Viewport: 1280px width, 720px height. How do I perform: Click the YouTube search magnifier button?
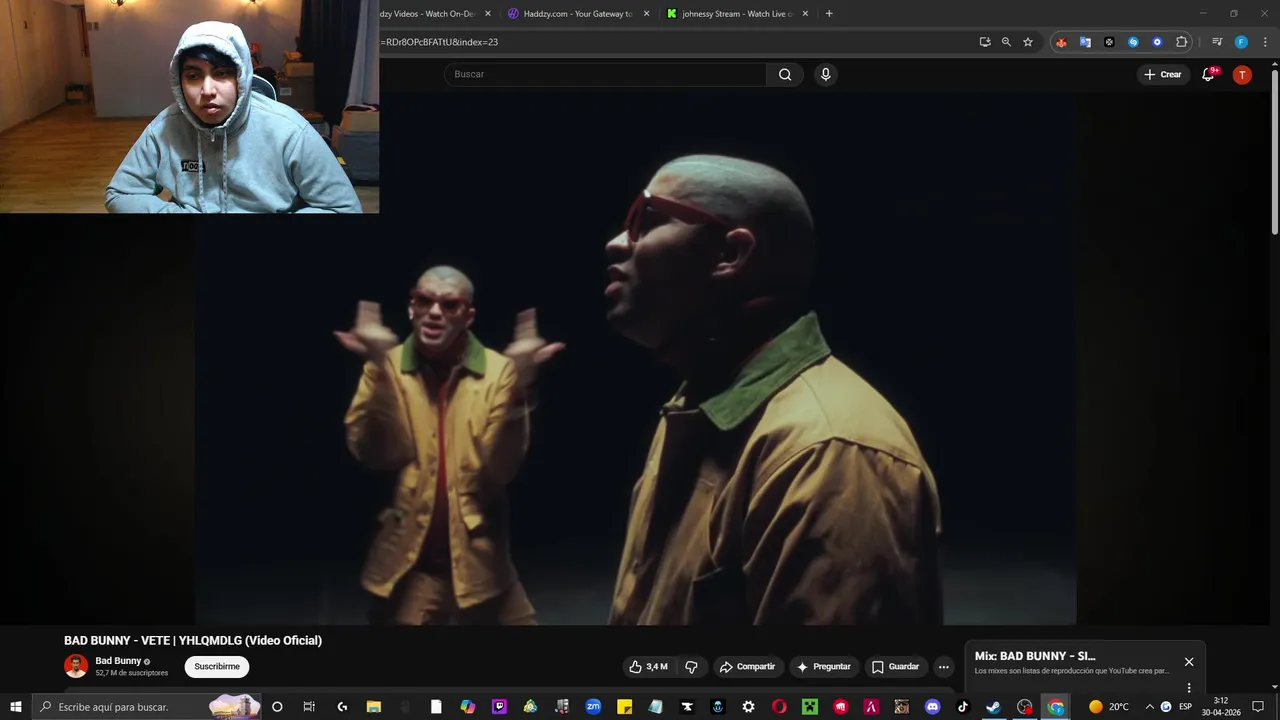[x=785, y=74]
